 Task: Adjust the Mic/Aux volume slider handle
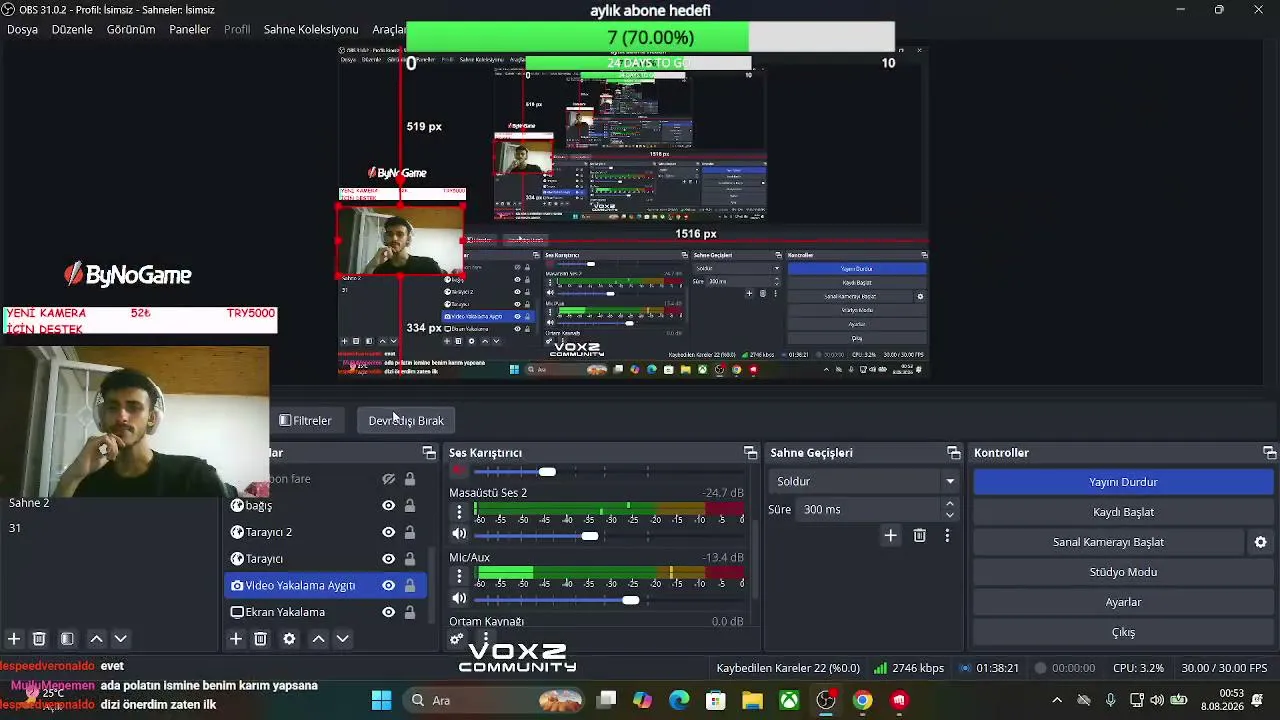(630, 600)
